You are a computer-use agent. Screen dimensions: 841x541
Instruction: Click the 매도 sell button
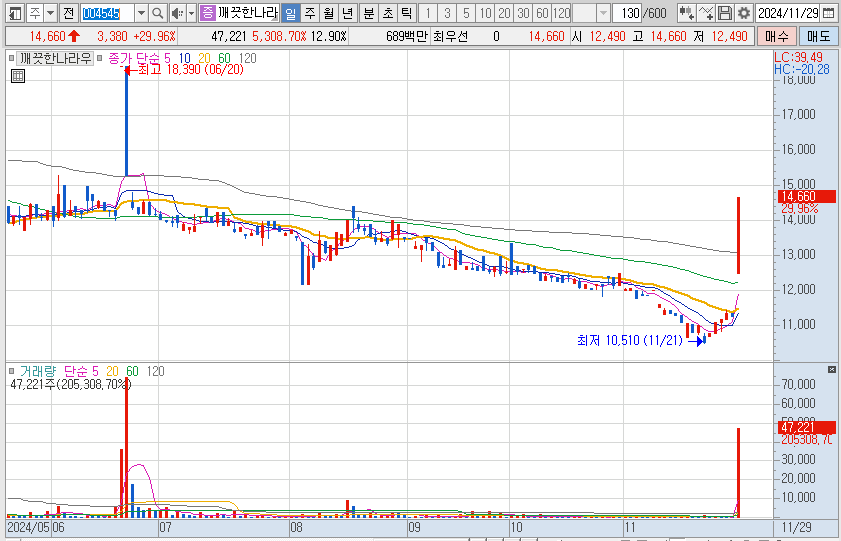pos(818,36)
